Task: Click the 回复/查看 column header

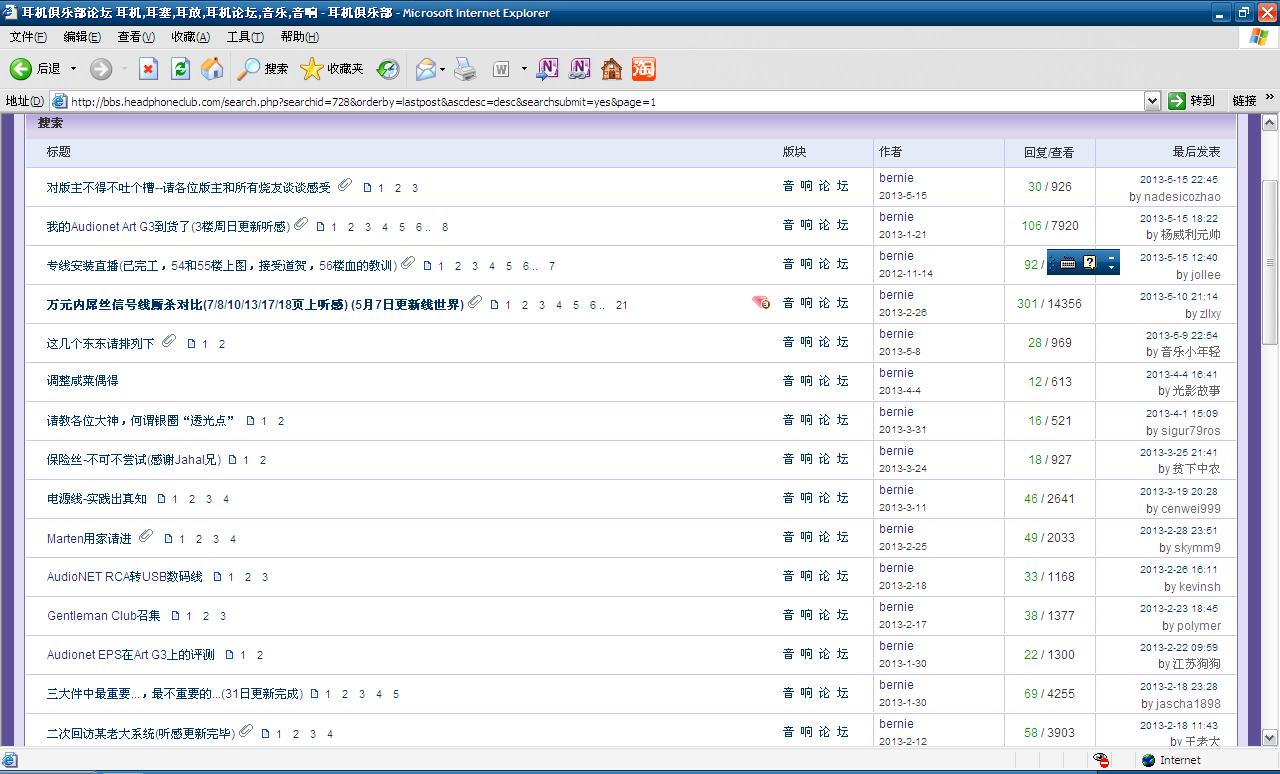Action: 1049,152
